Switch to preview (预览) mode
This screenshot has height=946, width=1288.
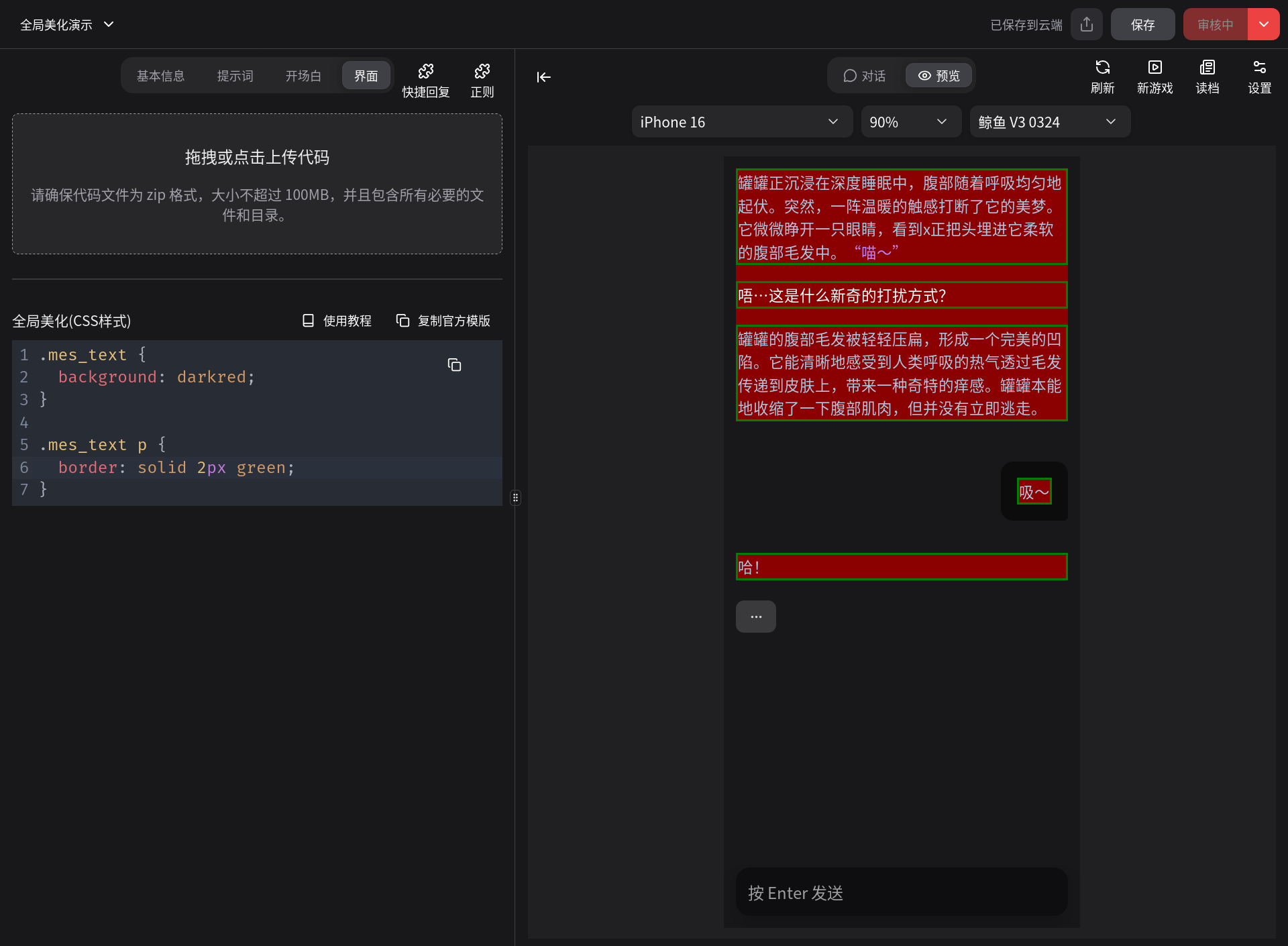938,76
